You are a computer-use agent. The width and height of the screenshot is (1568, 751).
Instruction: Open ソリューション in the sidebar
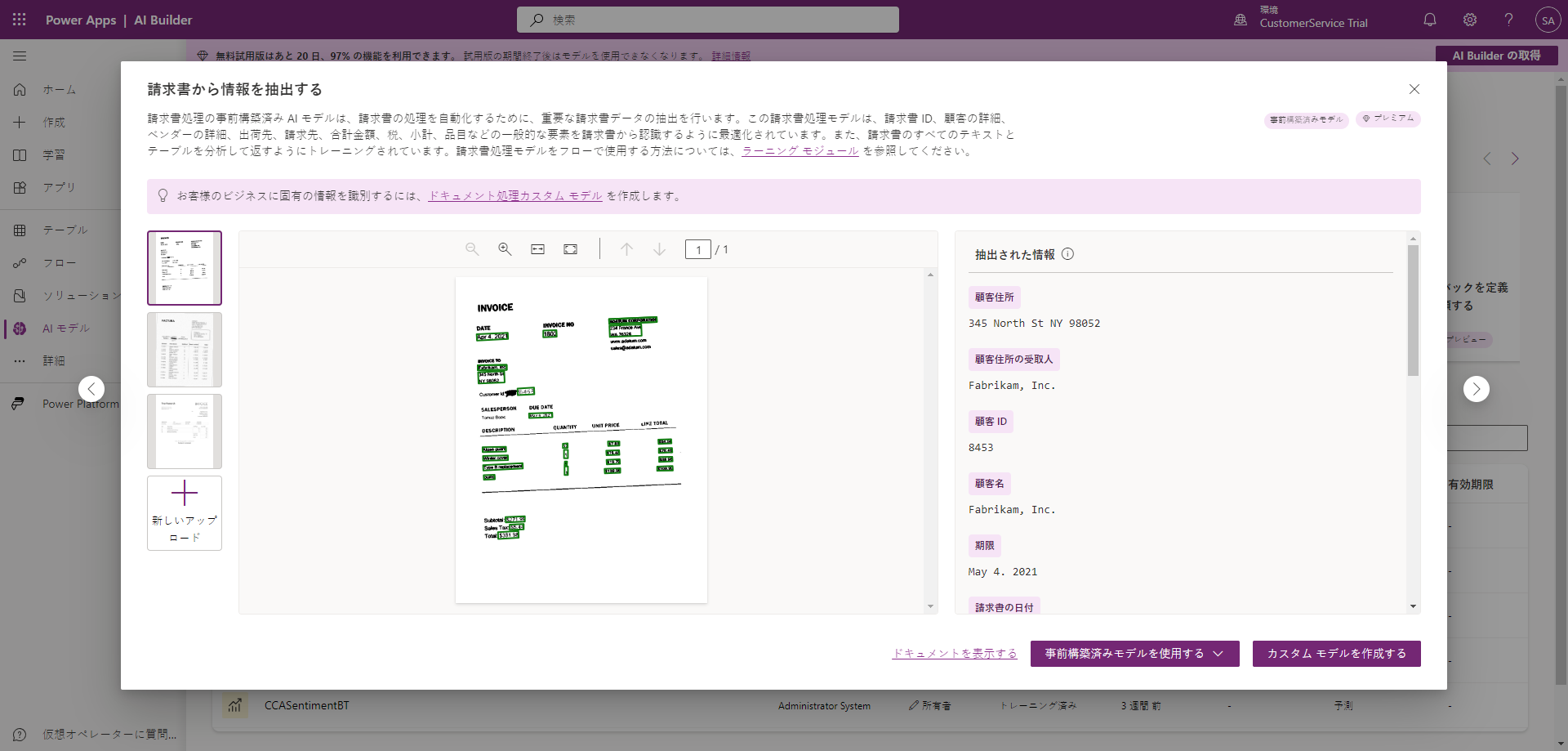(x=82, y=296)
